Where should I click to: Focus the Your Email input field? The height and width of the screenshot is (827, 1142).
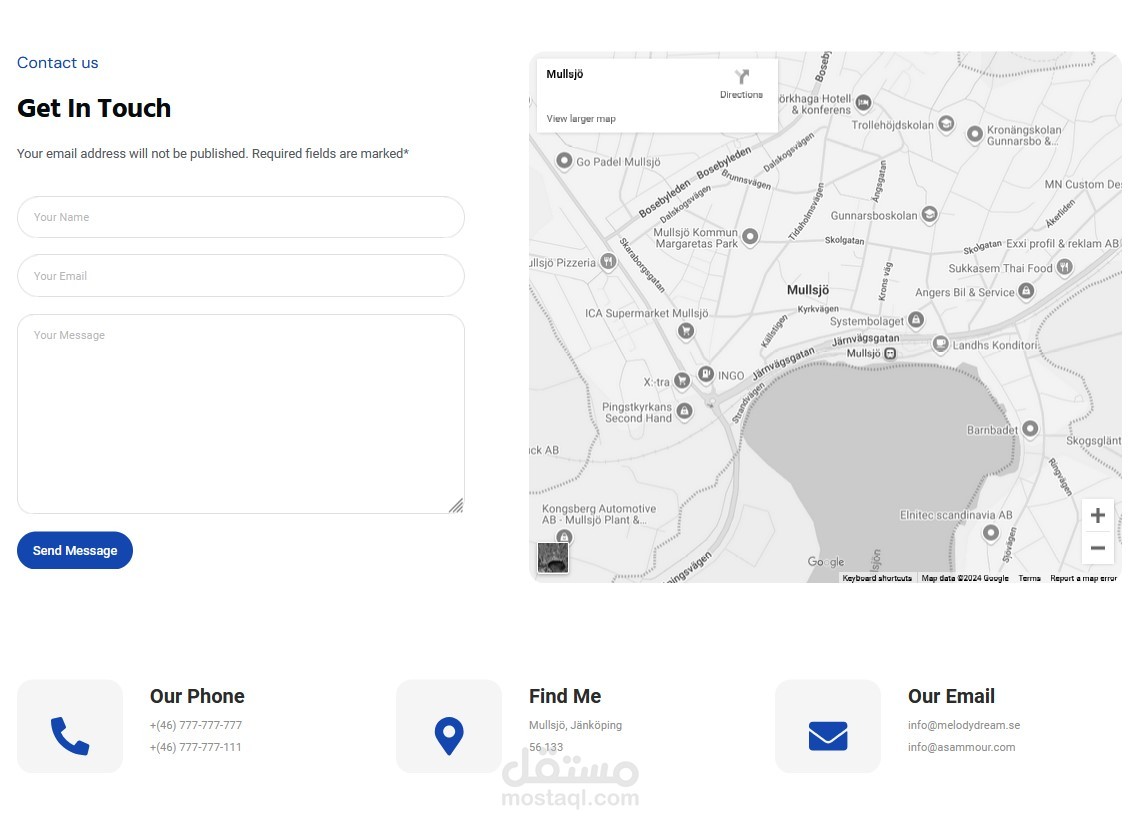(241, 276)
